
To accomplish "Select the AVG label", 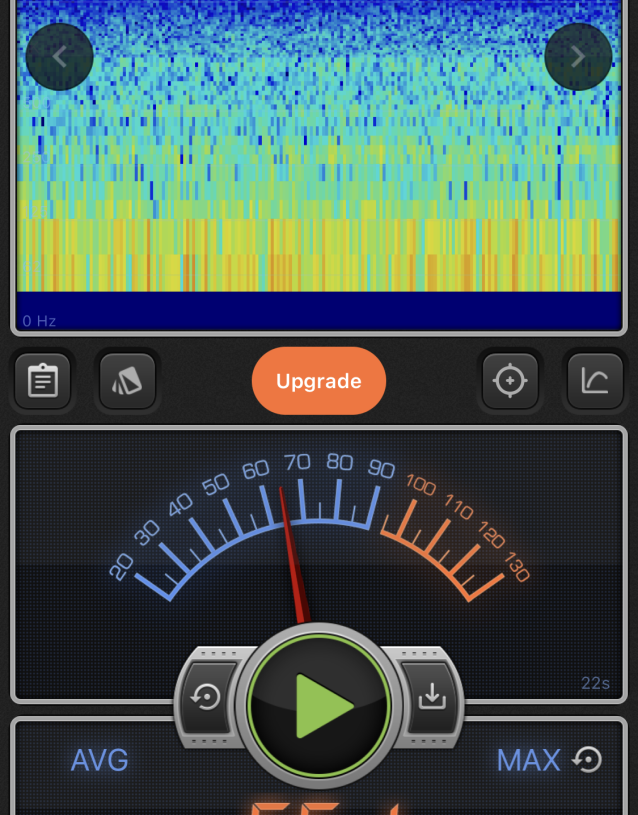I will pos(100,761).
